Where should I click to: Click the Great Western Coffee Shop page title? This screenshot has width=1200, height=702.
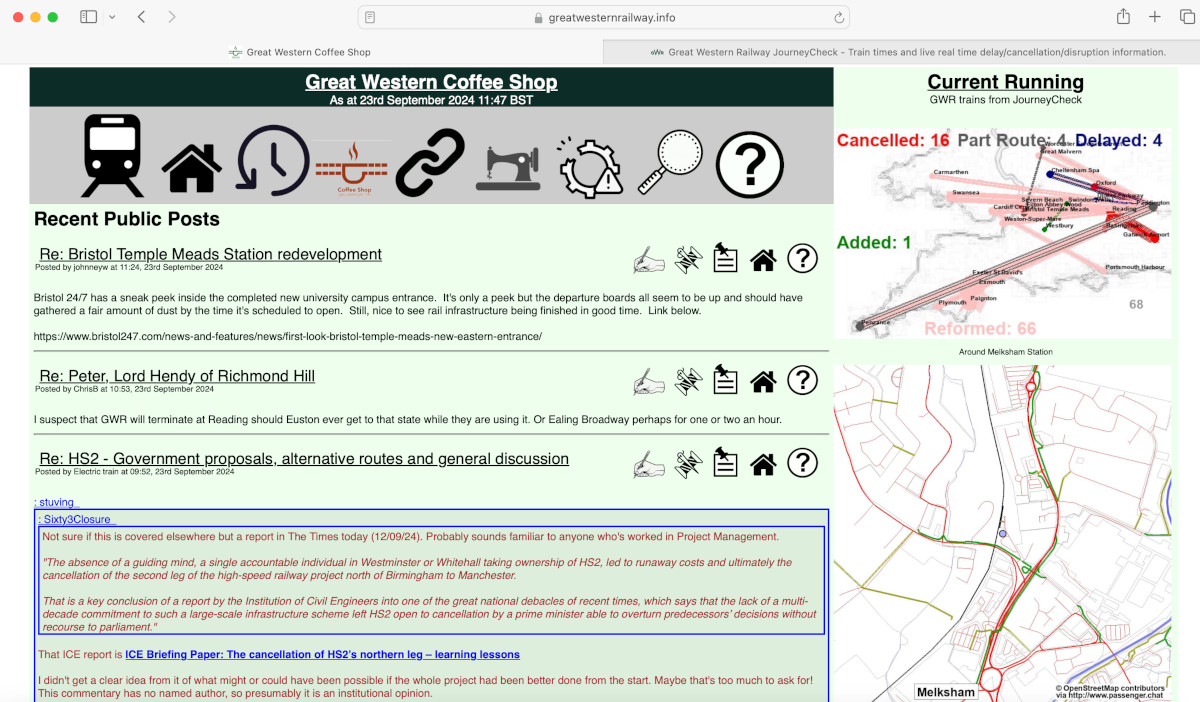click(x=431, y=82)
